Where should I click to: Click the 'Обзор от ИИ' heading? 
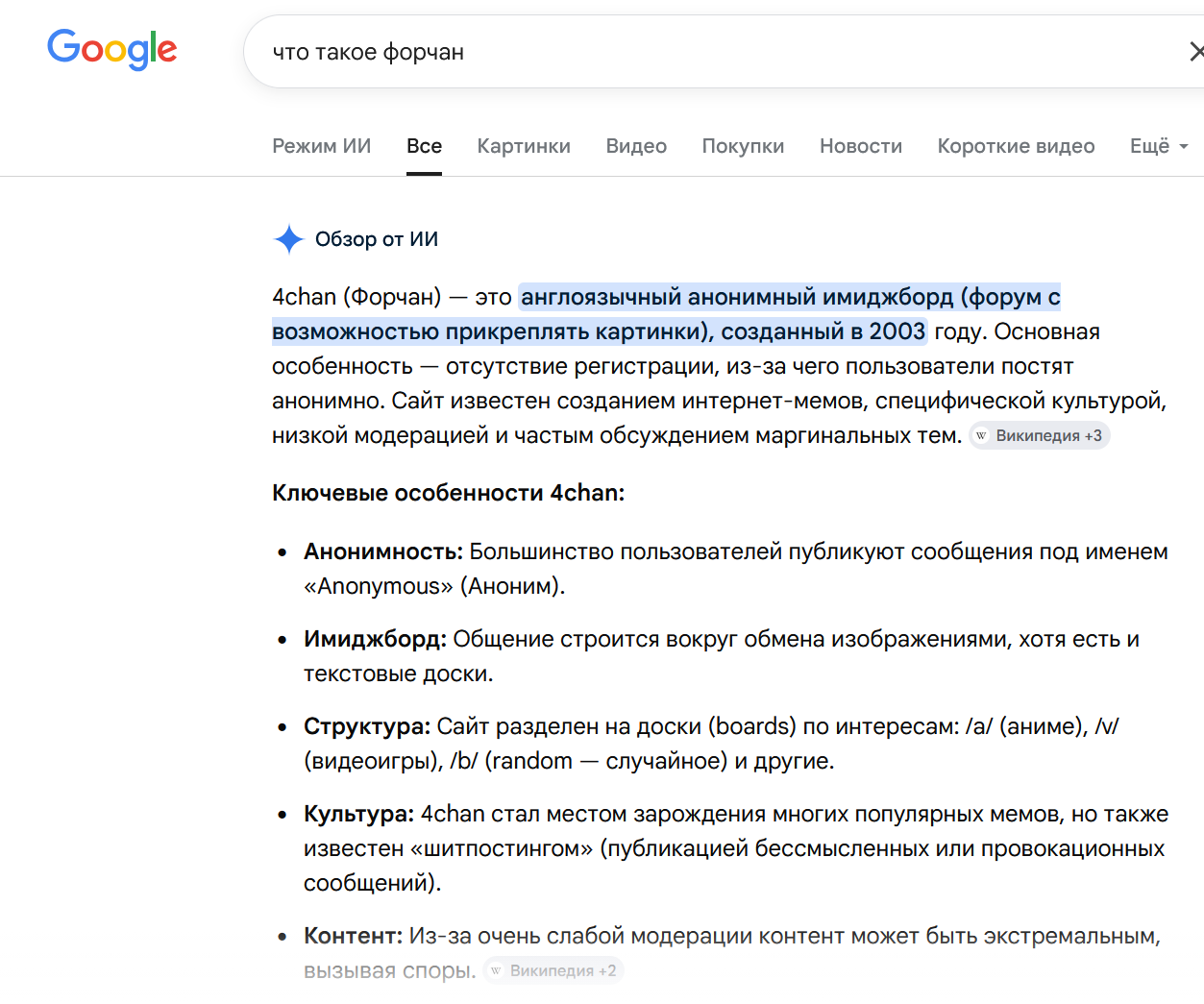377,239
